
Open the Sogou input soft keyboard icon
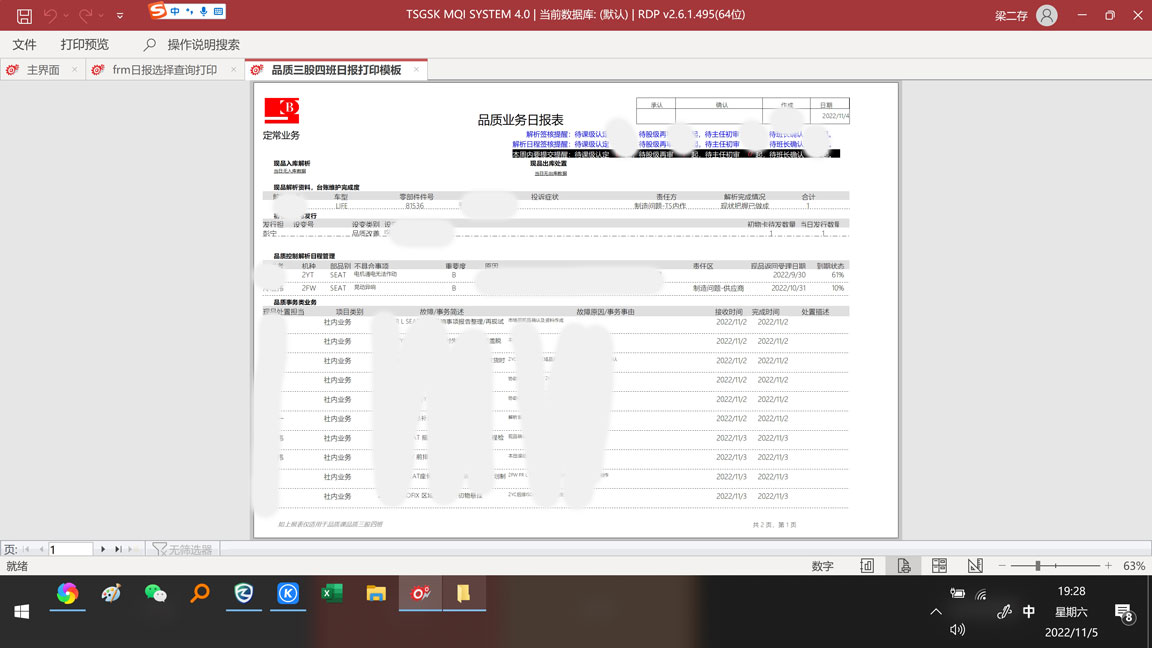(218, 11)
